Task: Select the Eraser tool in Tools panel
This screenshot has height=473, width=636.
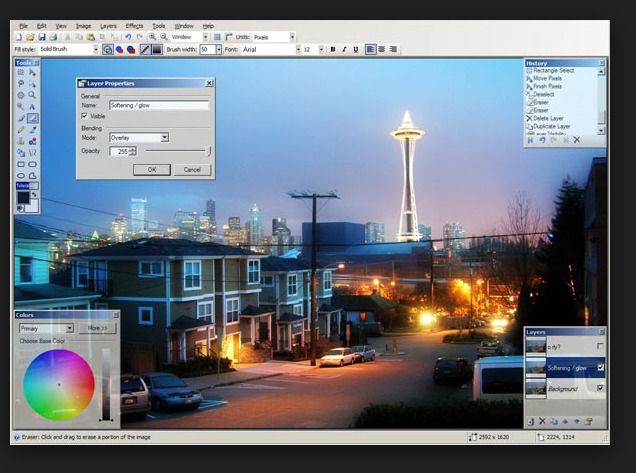Action: click(32, 118)
